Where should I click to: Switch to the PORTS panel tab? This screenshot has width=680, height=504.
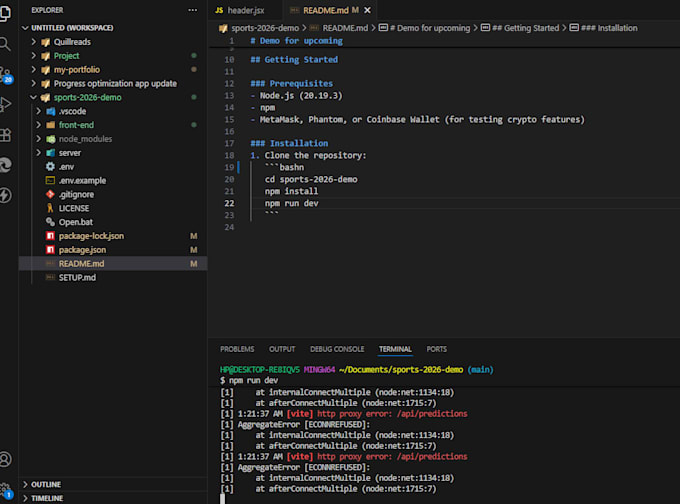click(436, 349)
